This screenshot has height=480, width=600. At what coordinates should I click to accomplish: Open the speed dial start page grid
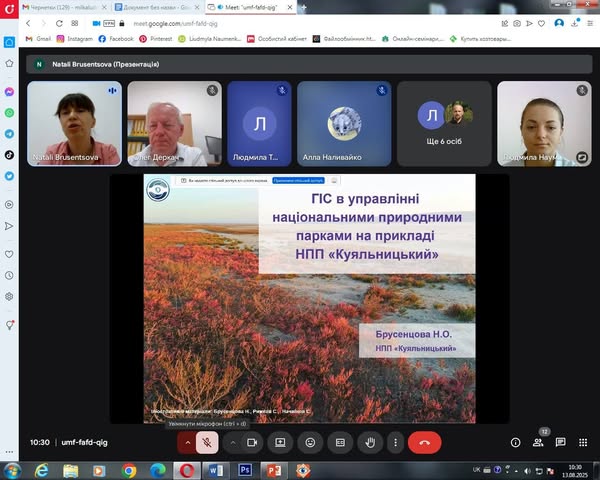click(75, 23)
